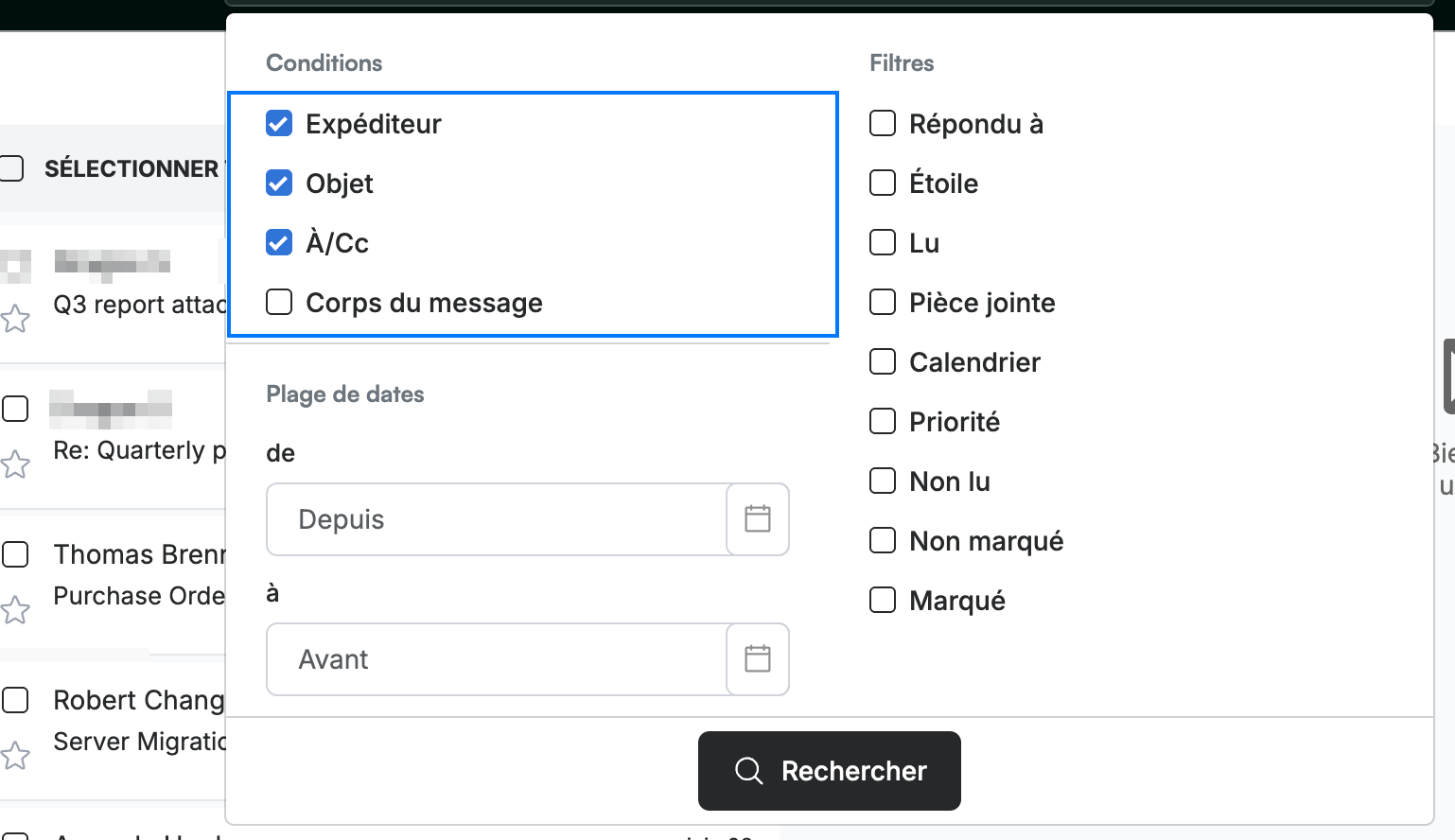Check the Répondu à filter
Viewport: 1455px width, 840px height.
pos(883,124)
